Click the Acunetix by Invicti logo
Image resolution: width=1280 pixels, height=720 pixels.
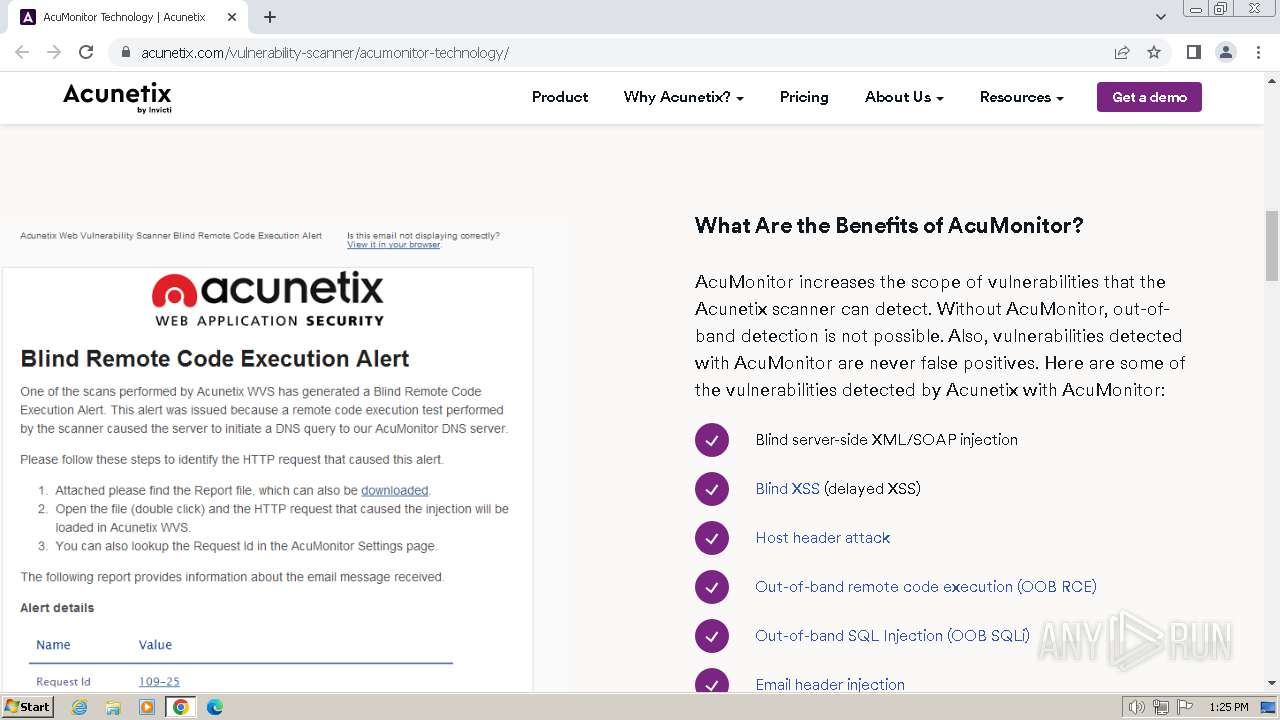tap(117, 97)
